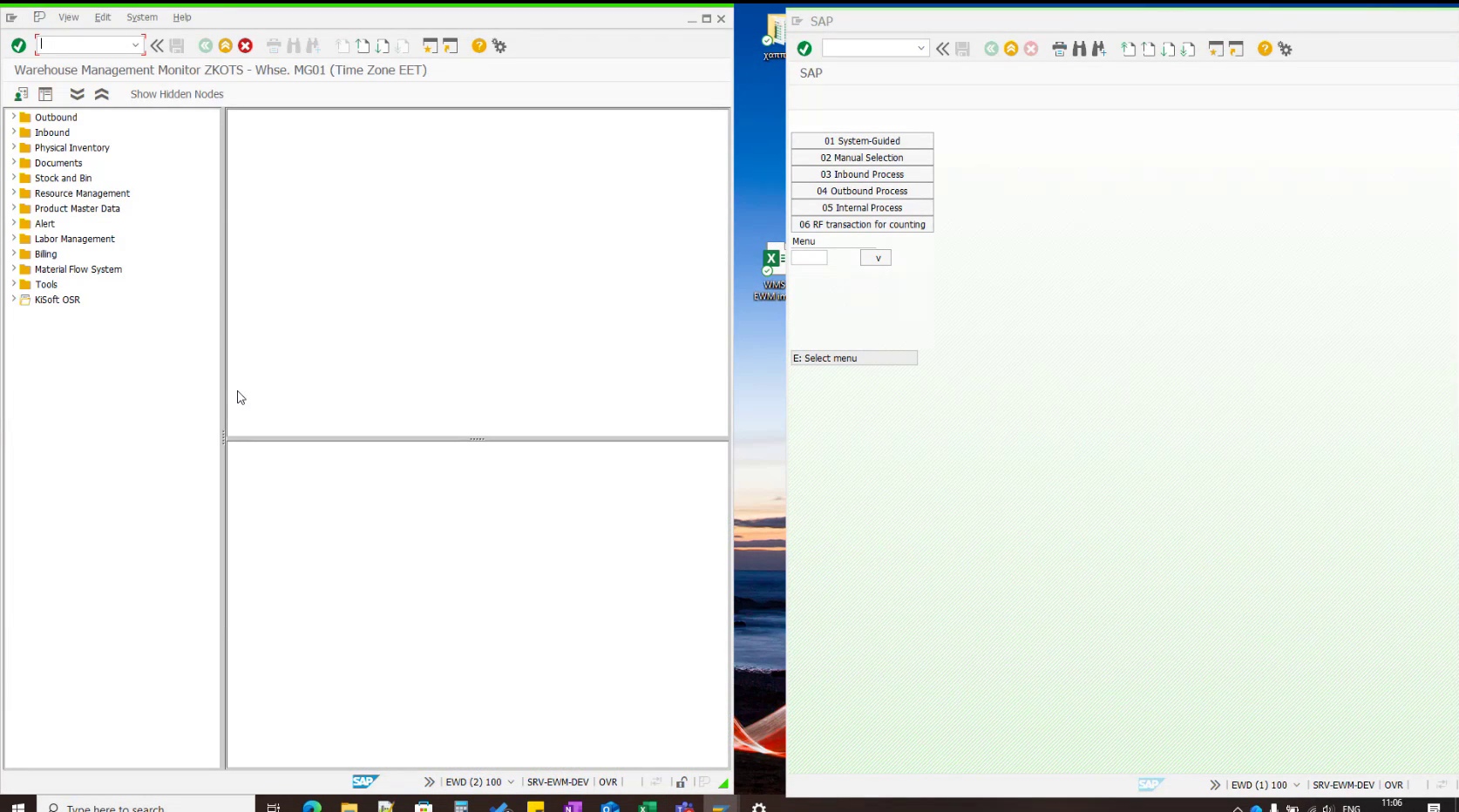Screen dimensions: 1459x812
Task: Click inside the SAP command field
Action: [x=83, y=43]
